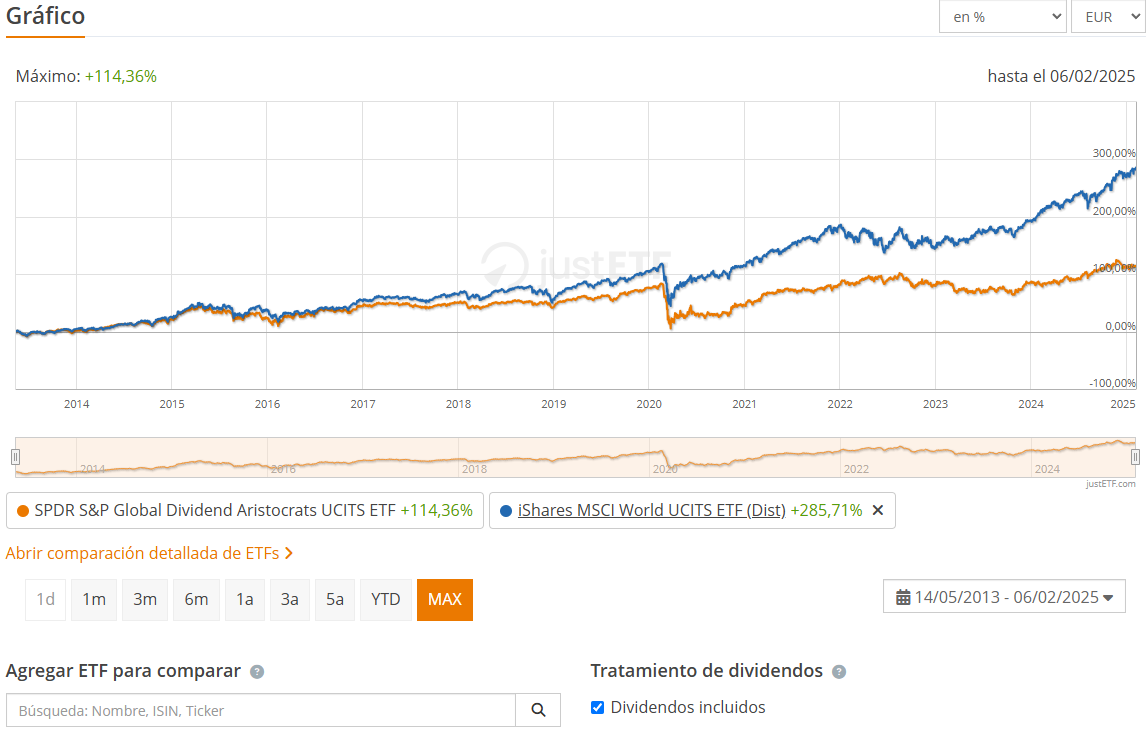The width and height of the screenshot is (1147, 730).
Task: Click the arrow after Abrir comparación detallada
Action: coord(289,553)
